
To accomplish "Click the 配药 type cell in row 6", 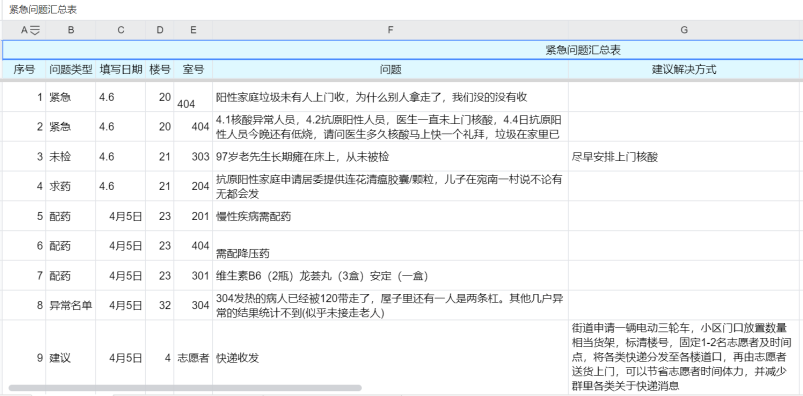I will [x=71, y=245].
